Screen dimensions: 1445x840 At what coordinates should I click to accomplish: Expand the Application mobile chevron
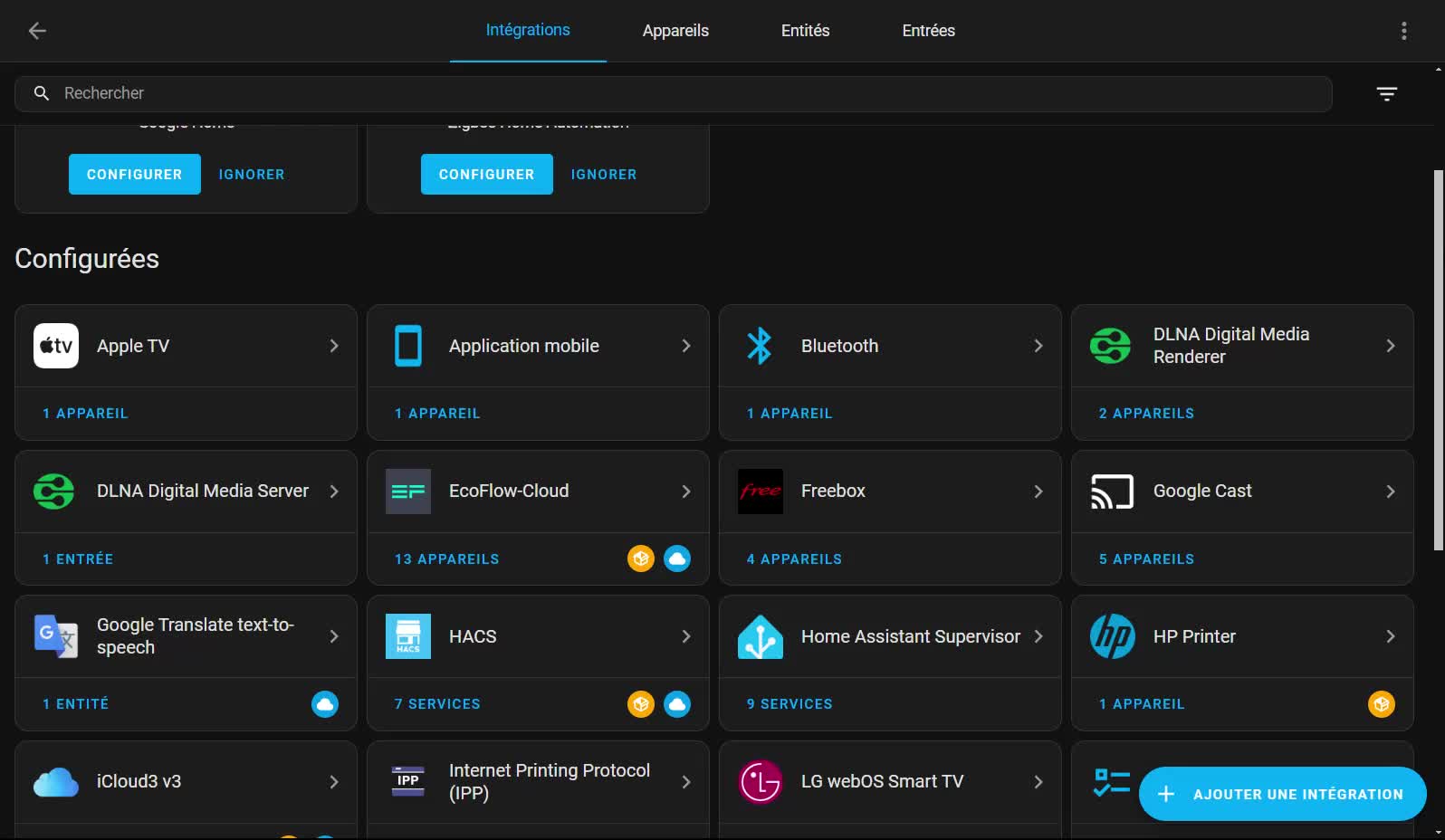pyautogui.click(x=685, y=346)
